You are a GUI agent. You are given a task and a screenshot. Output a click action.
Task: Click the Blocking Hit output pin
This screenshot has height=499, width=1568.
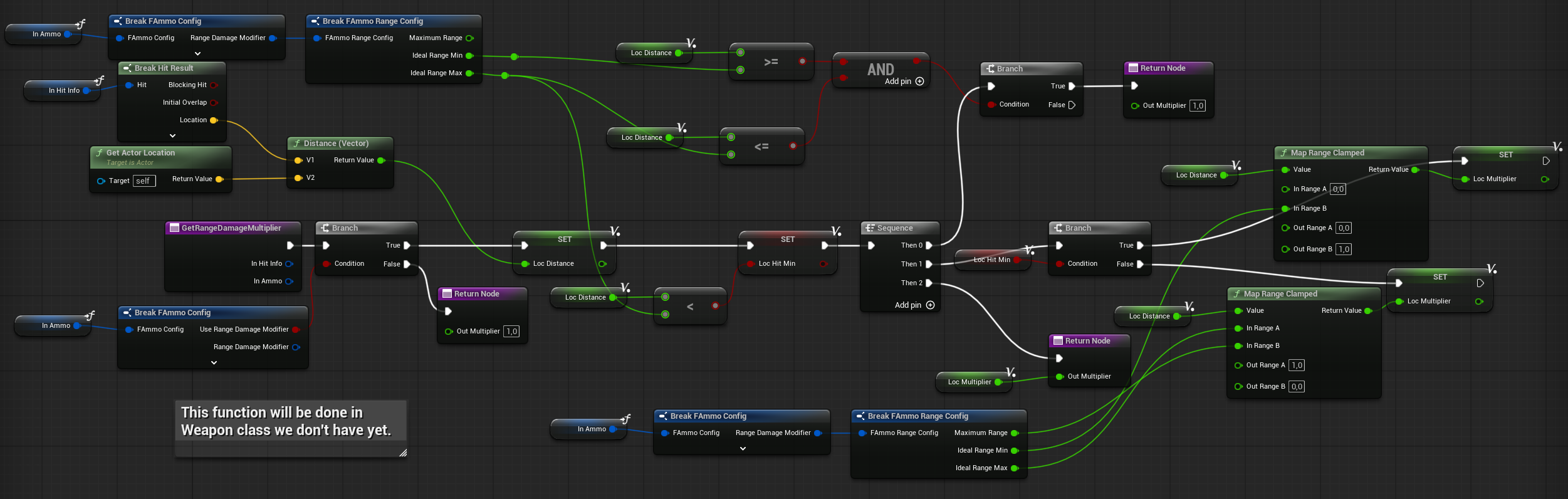pyautogui.click(x=214, y=85)
